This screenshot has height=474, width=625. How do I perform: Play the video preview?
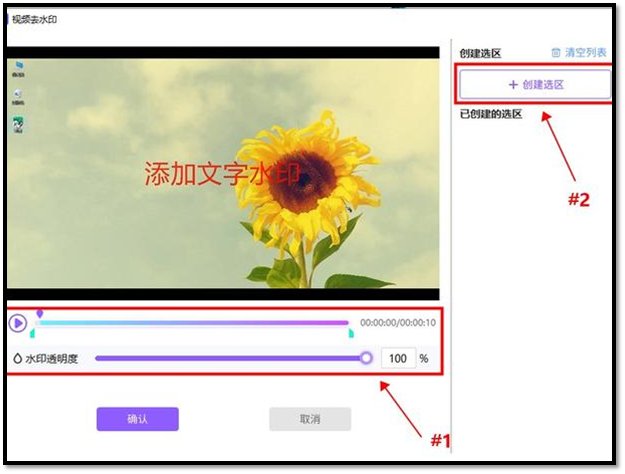point(18,323)
